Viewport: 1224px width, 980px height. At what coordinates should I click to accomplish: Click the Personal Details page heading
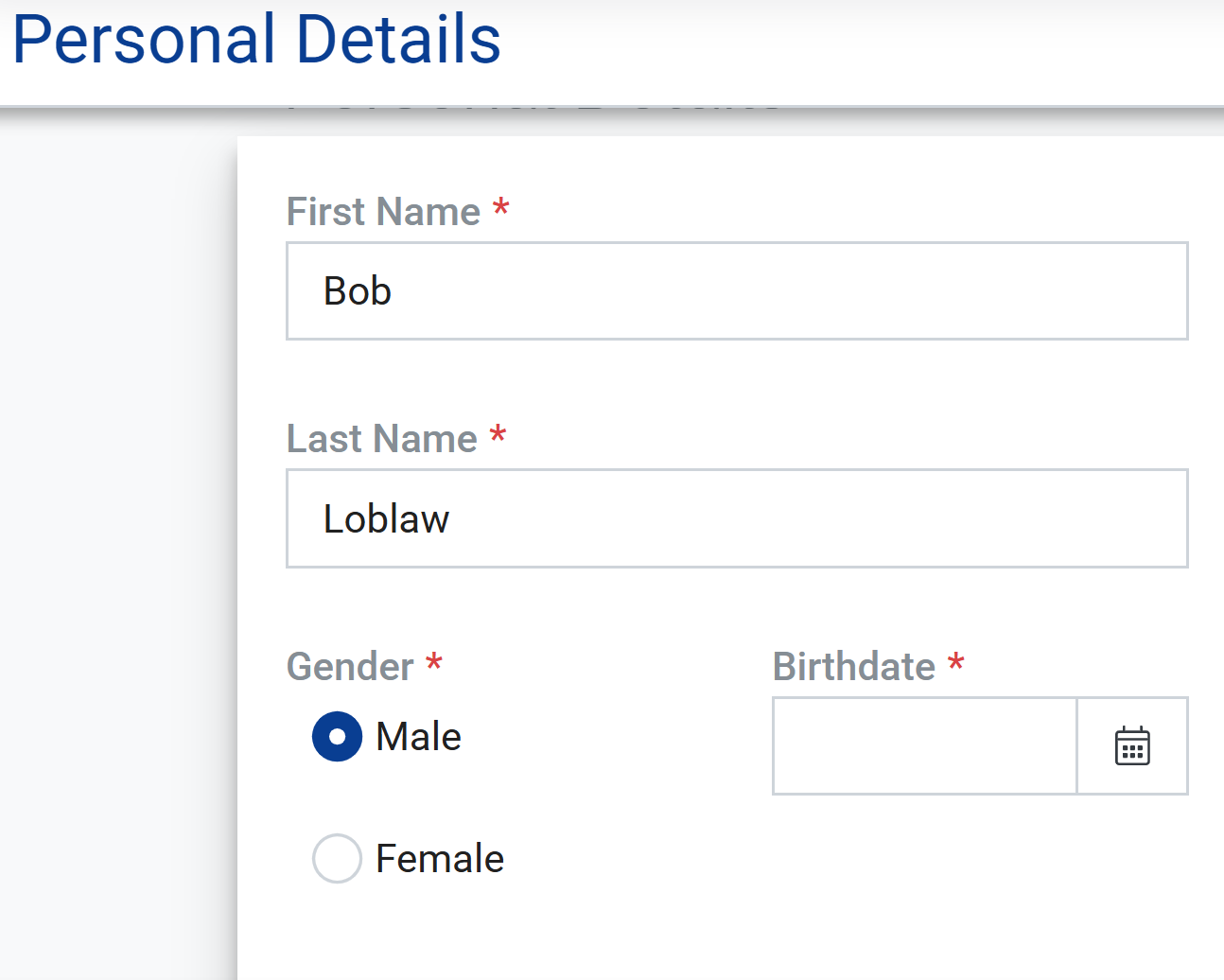(x=256, y=40)
